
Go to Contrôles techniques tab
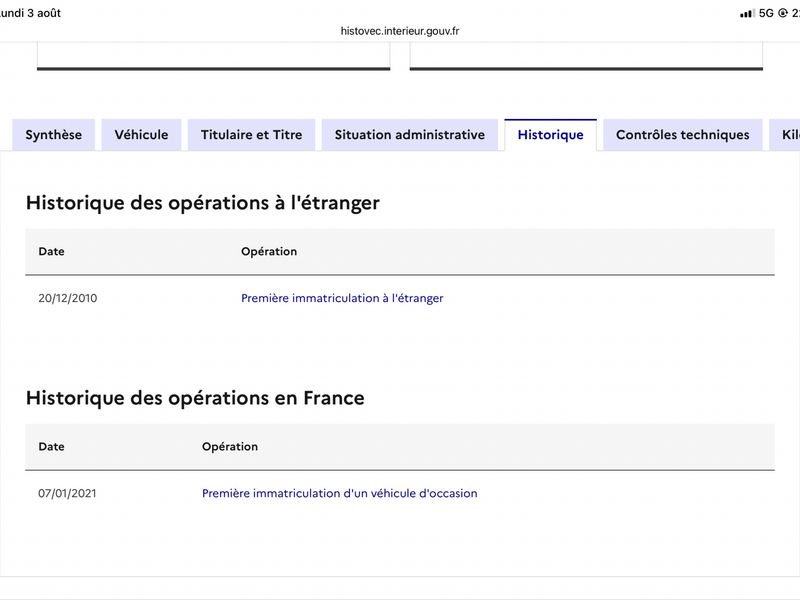click(x=683, y=135)
